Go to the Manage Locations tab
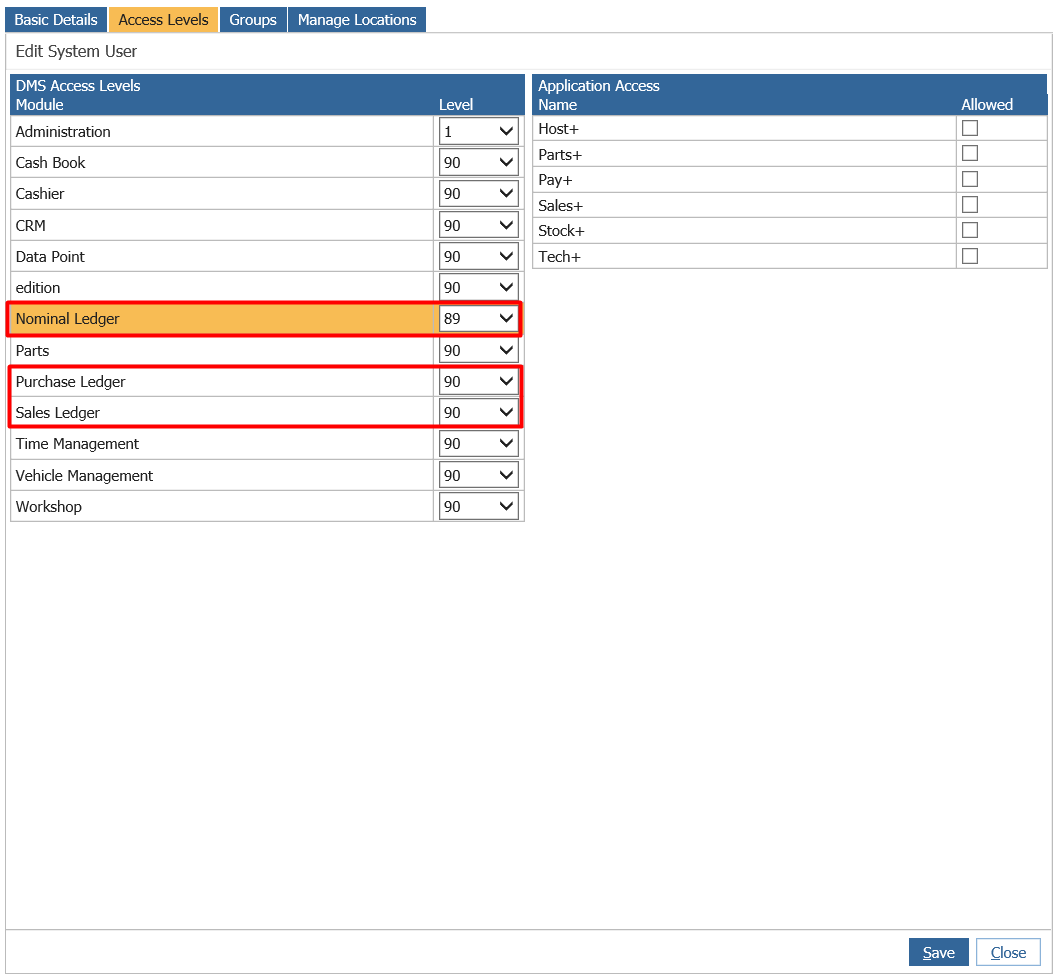This screenshot has width=1057, height=974. pyautogui.click(x=357, y=20)
